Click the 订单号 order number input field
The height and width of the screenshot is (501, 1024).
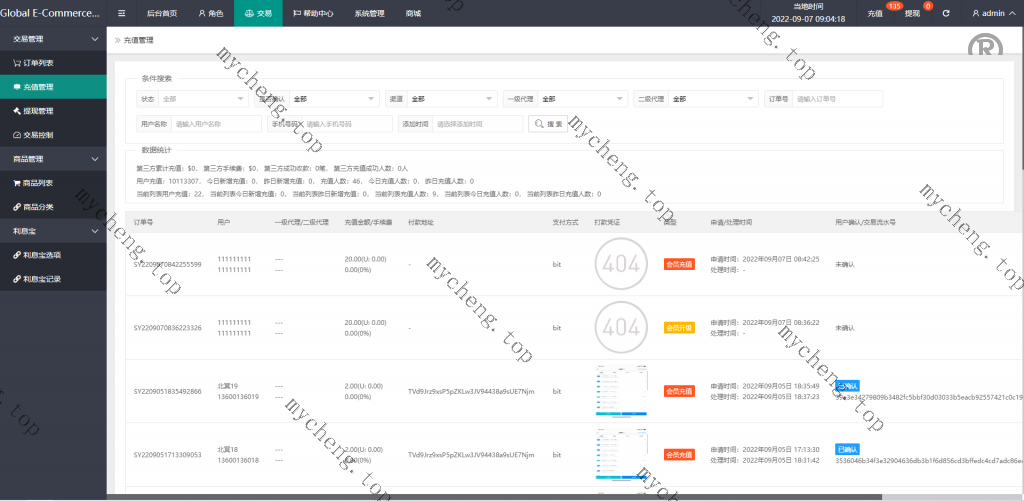coord(838,99)
